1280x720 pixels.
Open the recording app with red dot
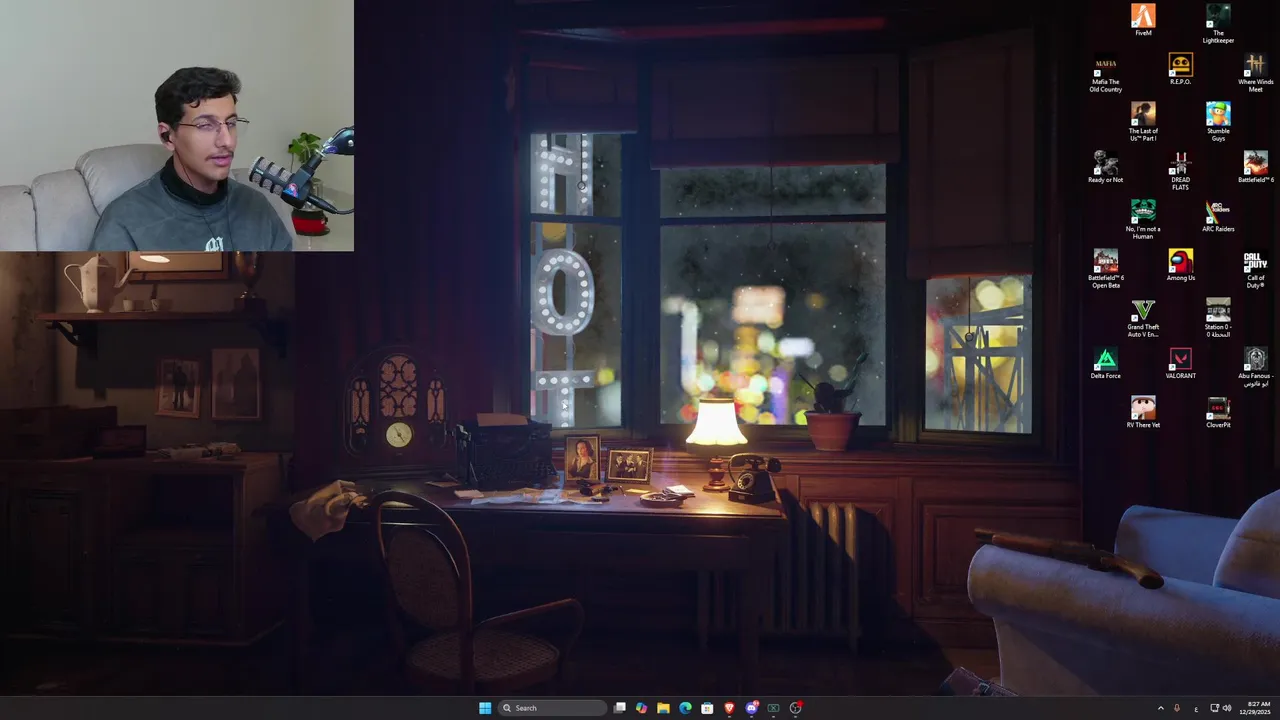click(795, 708)
